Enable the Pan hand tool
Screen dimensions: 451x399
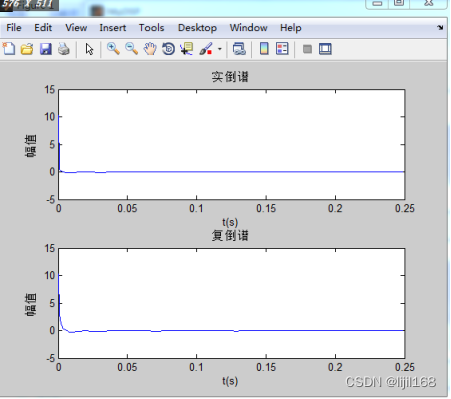click(x=150, y=49)
